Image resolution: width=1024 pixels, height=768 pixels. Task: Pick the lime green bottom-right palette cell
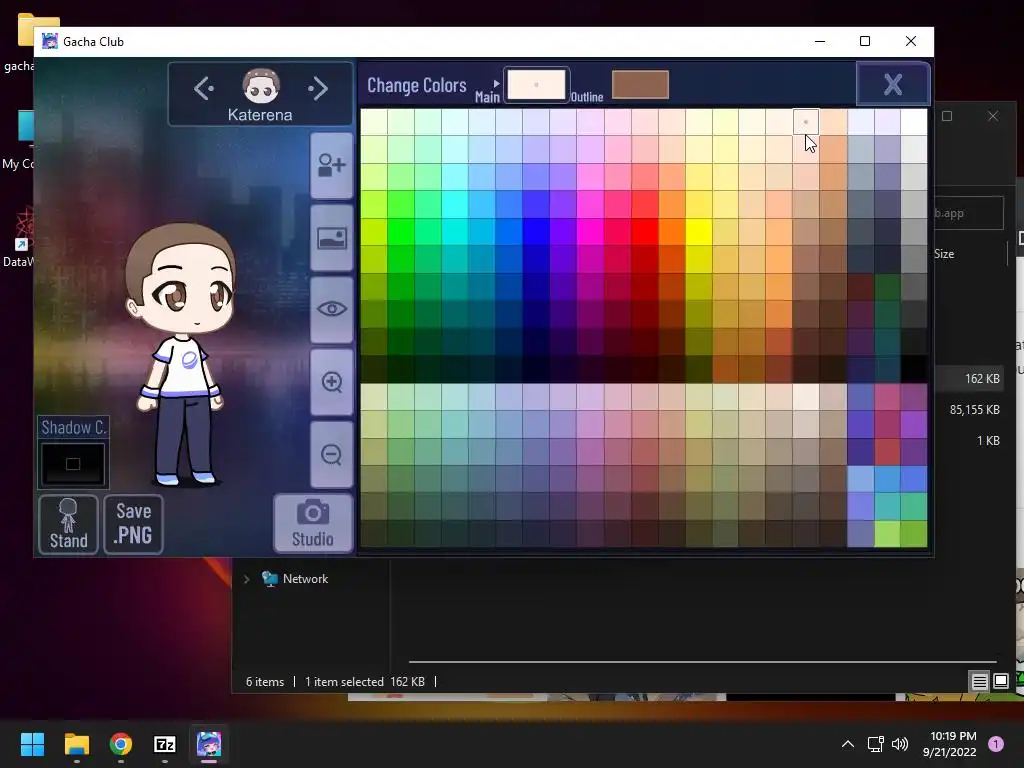point(887,534)
